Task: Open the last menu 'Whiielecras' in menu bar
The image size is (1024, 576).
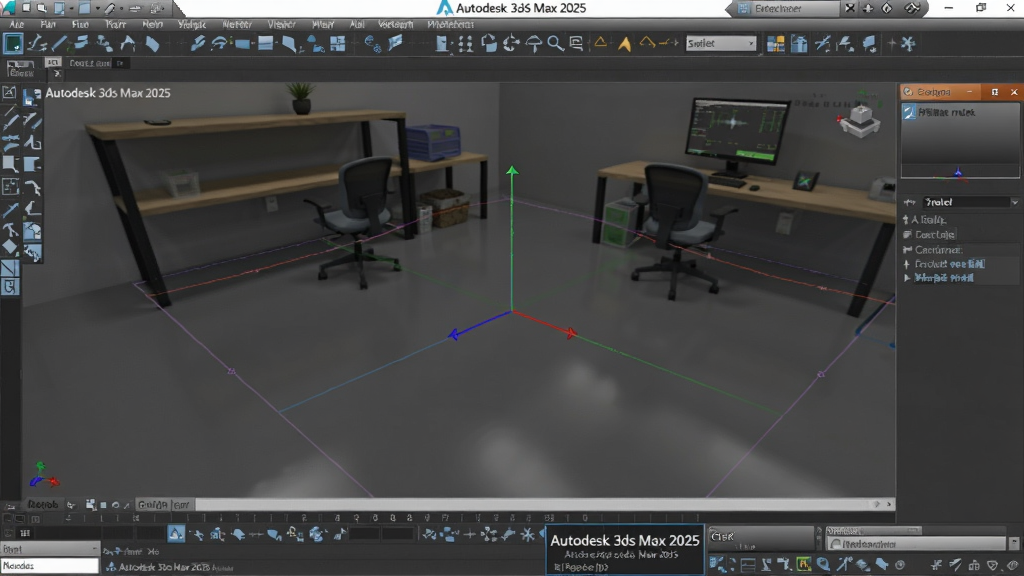Action: pyautogui.click(x=450, y=24)
